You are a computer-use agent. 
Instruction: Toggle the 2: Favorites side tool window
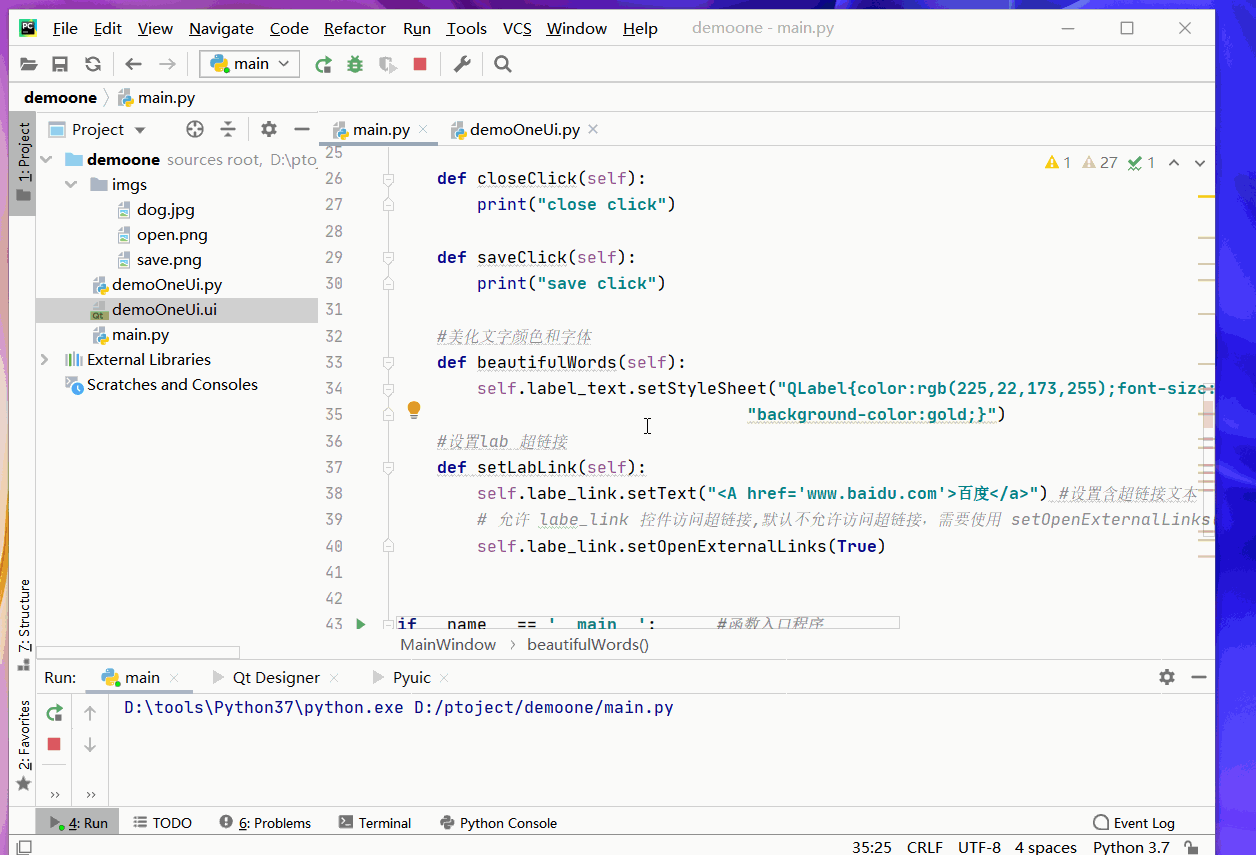click(23, 745)
